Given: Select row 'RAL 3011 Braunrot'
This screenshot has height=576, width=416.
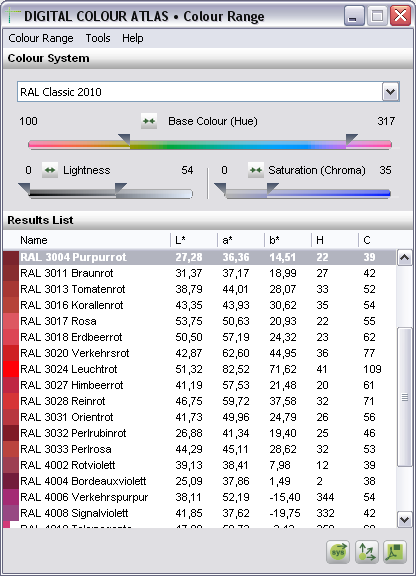Looking at the screenshot, I should point(200,273).
